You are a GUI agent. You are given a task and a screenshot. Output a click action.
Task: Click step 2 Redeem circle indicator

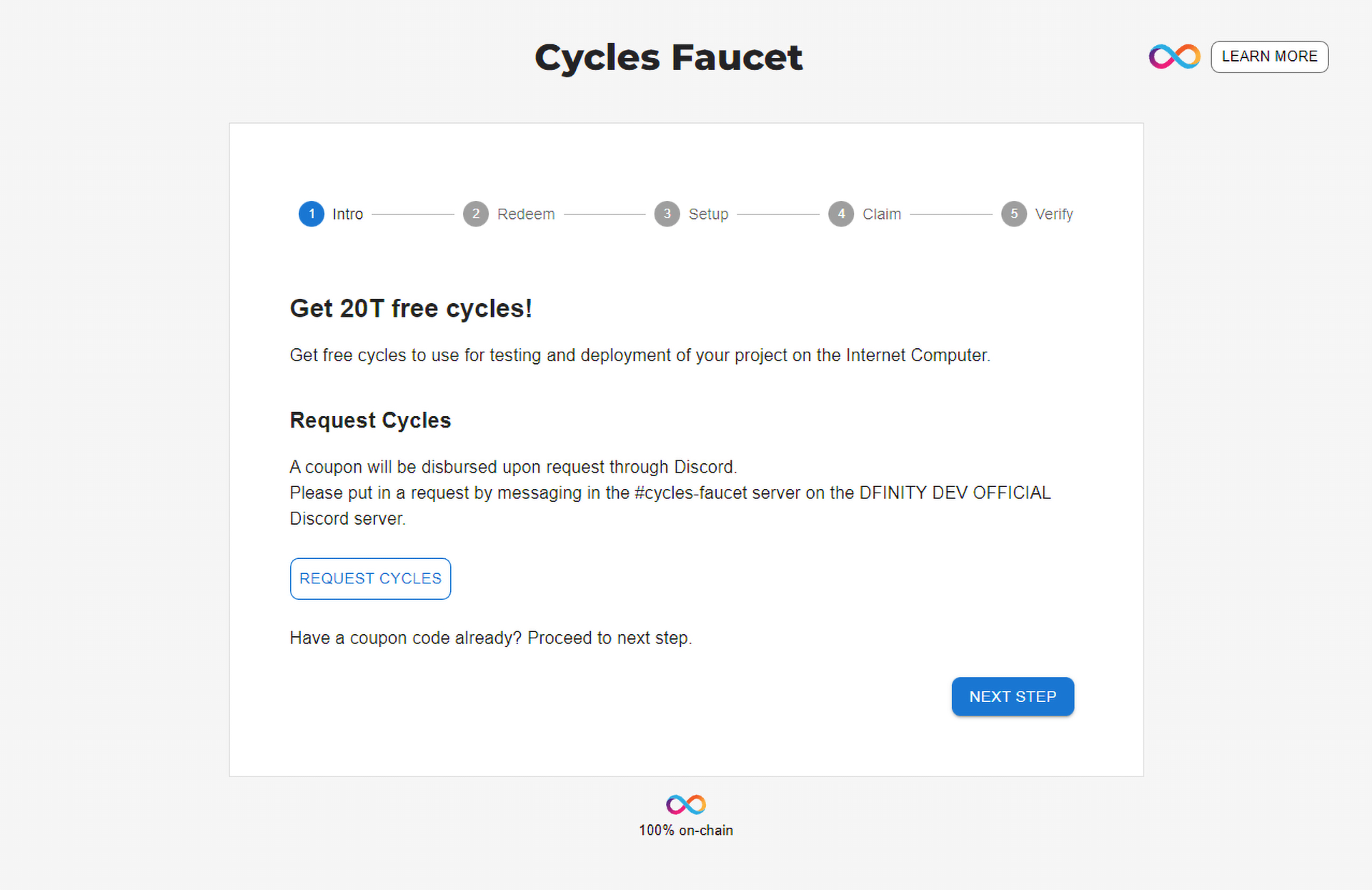tap(475, 212)
